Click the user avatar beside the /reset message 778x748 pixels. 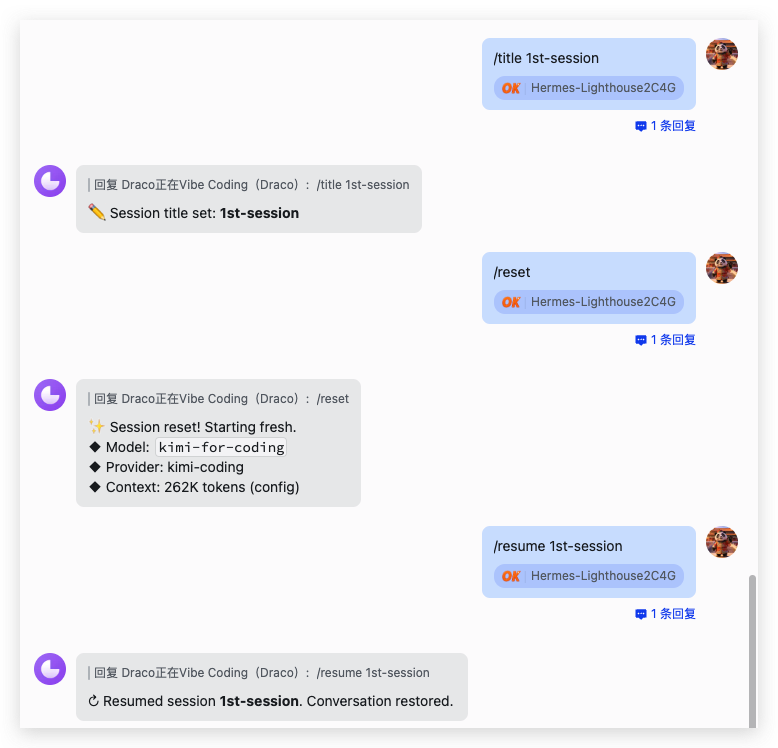point(722,268)
